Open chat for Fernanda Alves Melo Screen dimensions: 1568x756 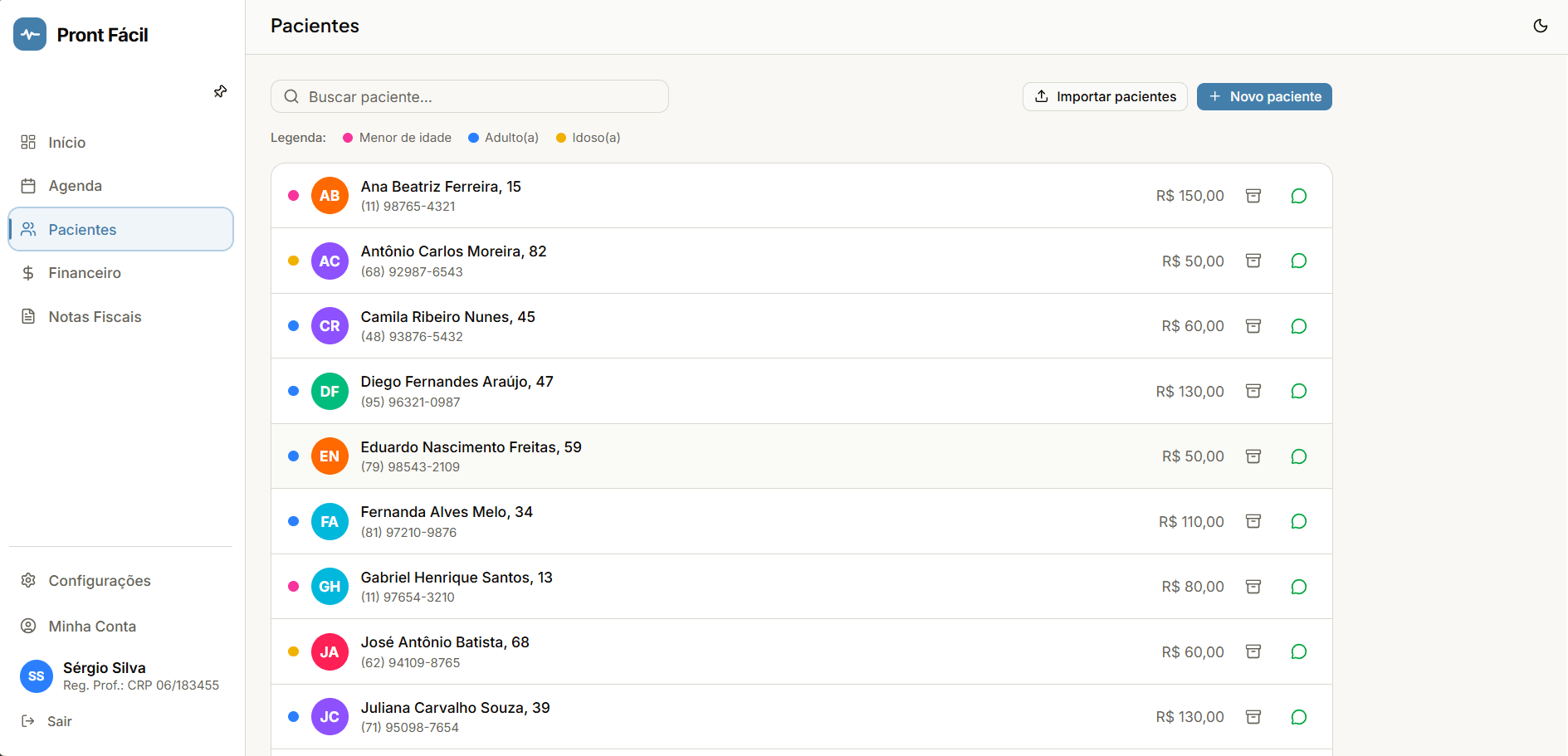[1299, 521]
